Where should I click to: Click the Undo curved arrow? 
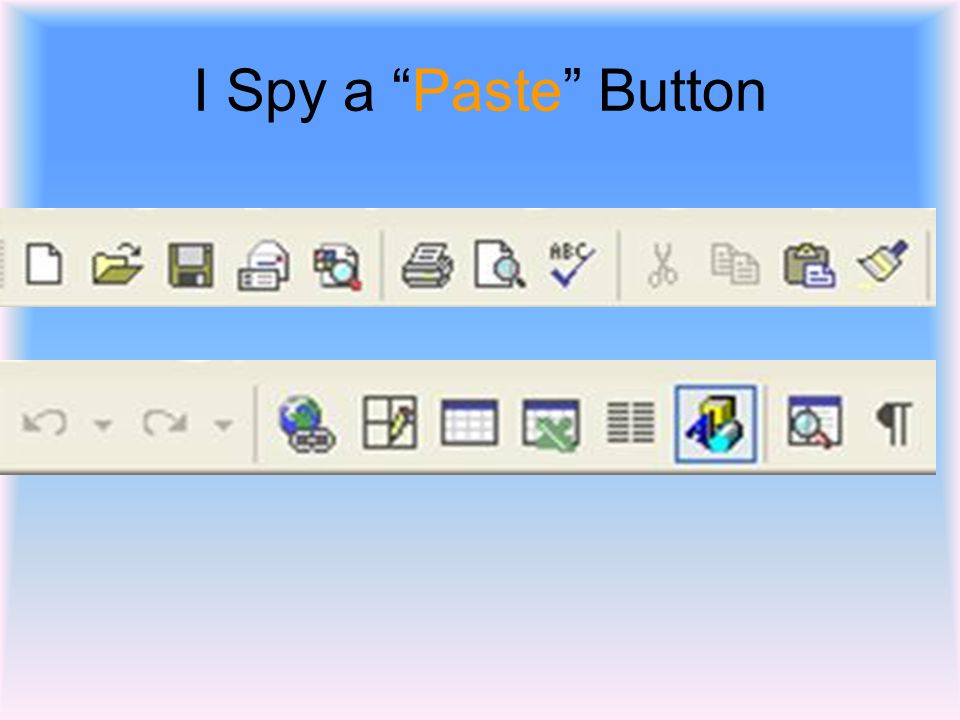44,422
